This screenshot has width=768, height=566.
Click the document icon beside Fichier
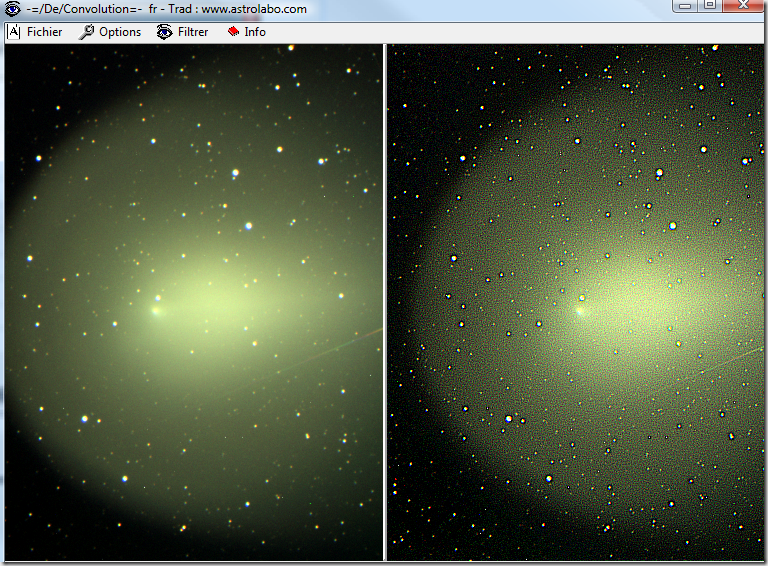[14, 32]
